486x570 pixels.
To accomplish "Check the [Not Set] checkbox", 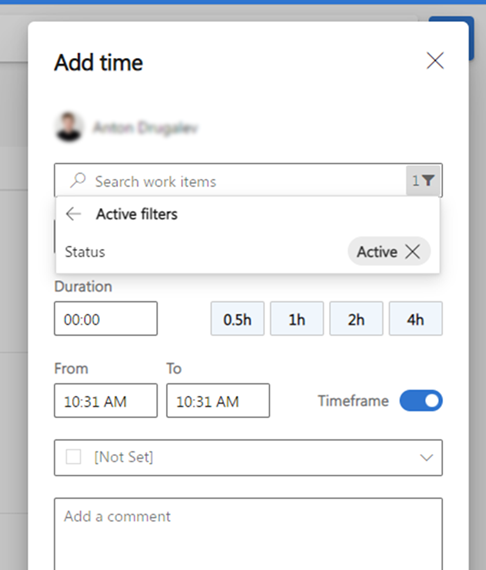I will tap(73, 457).
